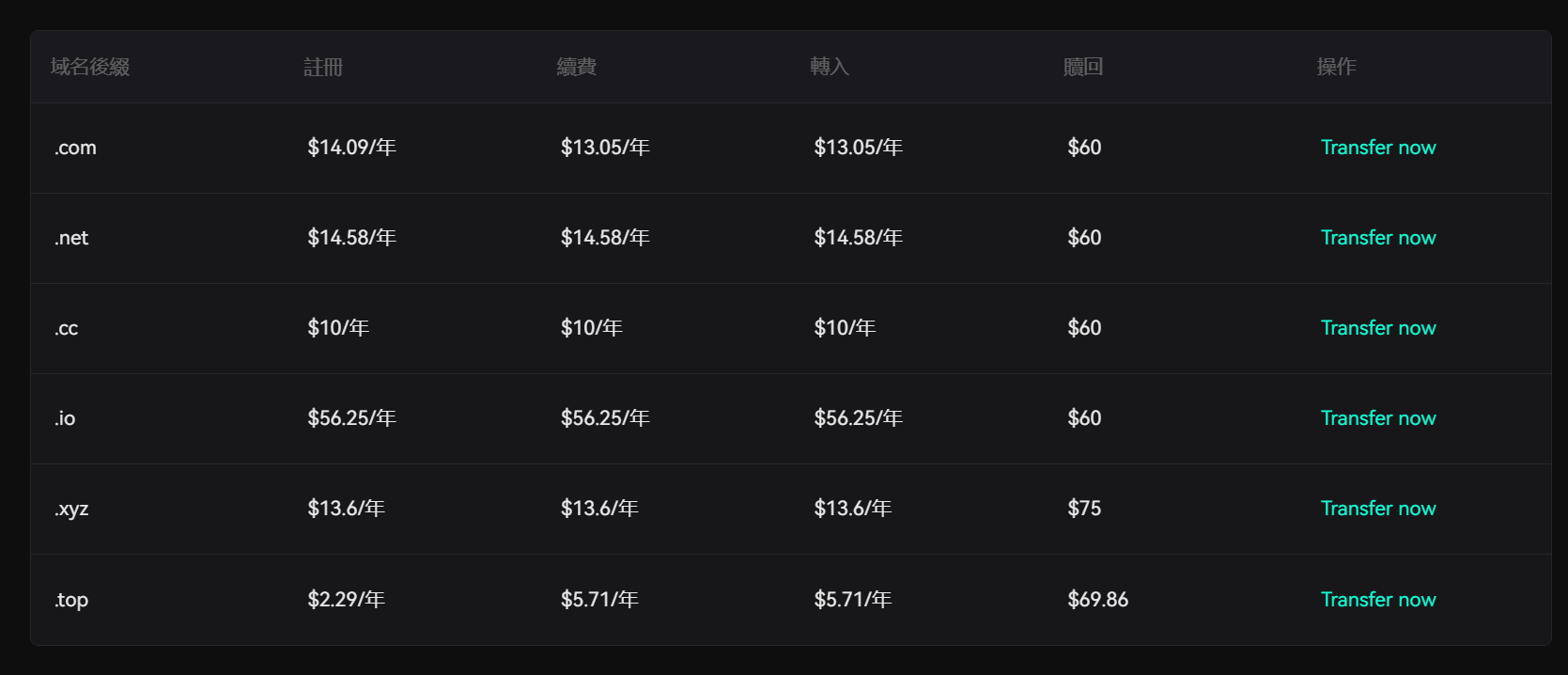Click Transfer now for .top domain

(x=1377, y=600)
